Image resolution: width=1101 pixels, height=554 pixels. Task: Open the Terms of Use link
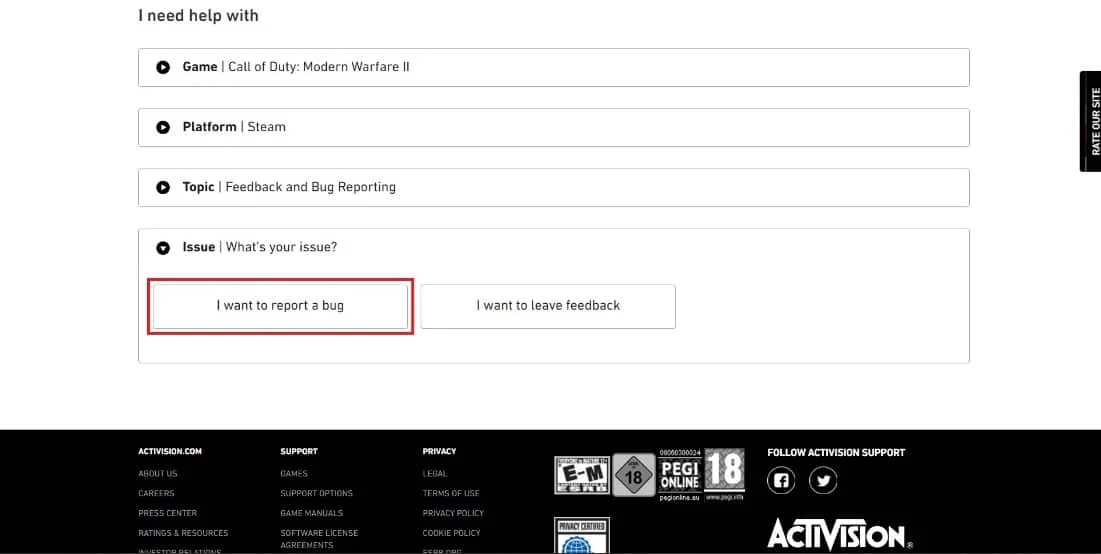pos(451,494)
